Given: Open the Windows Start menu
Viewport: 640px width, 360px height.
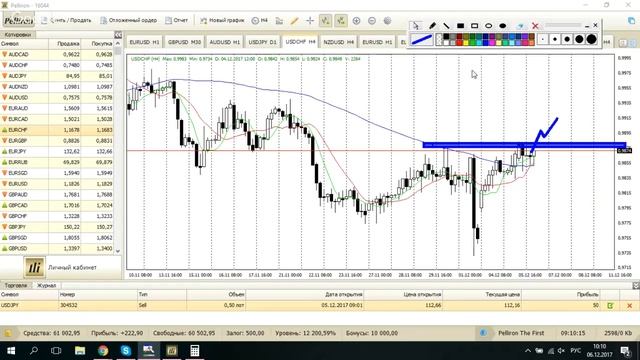Looking at the screenshot, I should coord(11,351).
